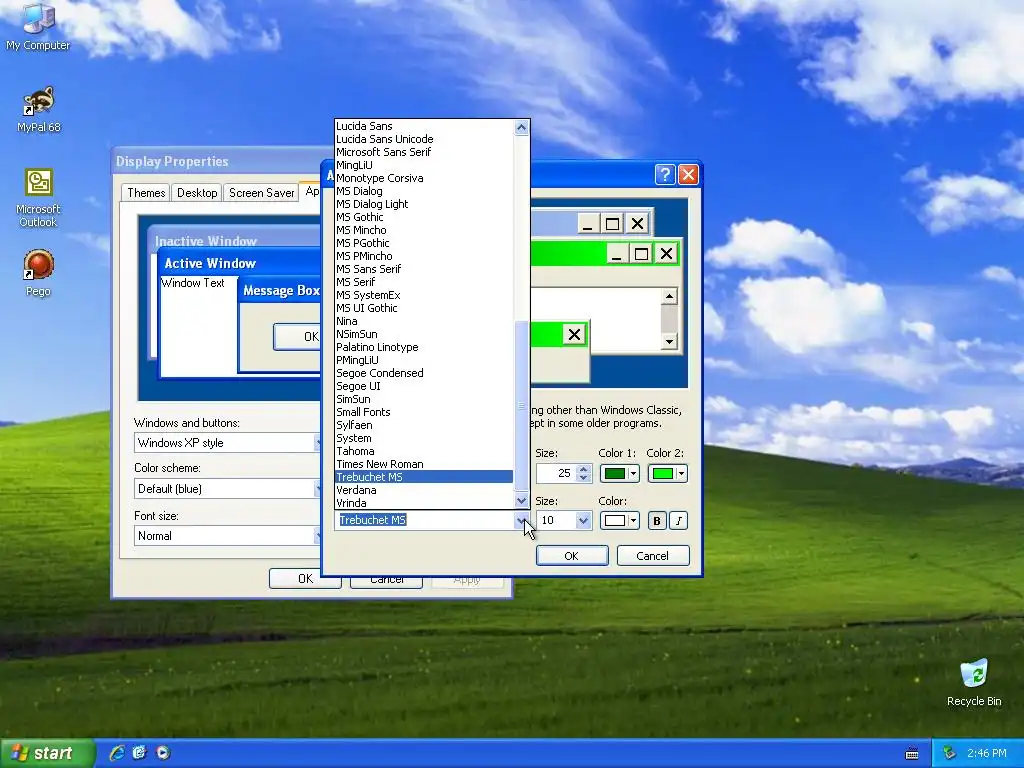Select the Pego desktop shortcut
1024x768 pixels.
pos(38,273)
